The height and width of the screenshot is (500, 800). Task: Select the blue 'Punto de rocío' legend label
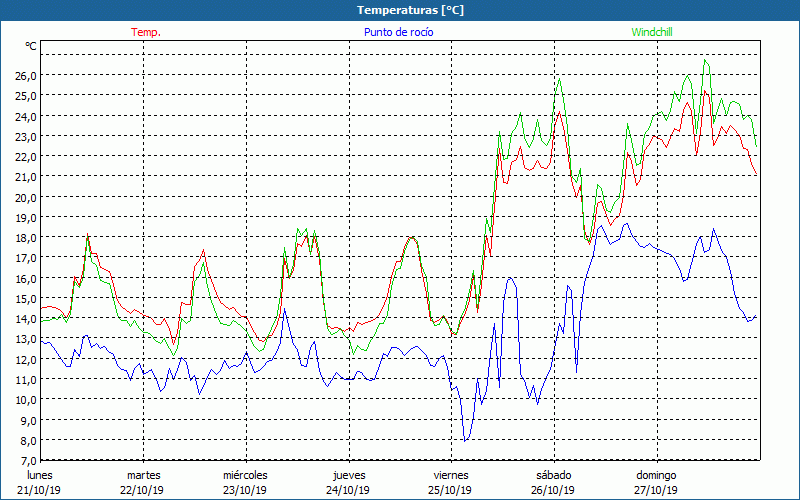[x=398, y=32]
